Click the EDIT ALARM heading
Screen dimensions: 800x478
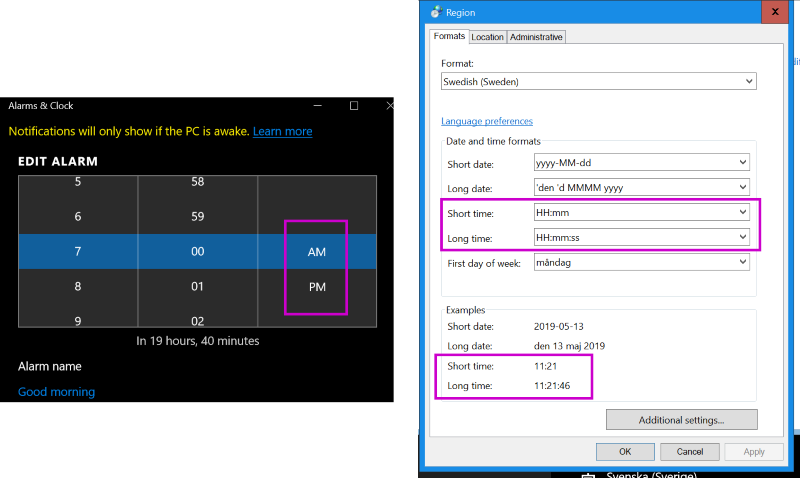point(58,162)
